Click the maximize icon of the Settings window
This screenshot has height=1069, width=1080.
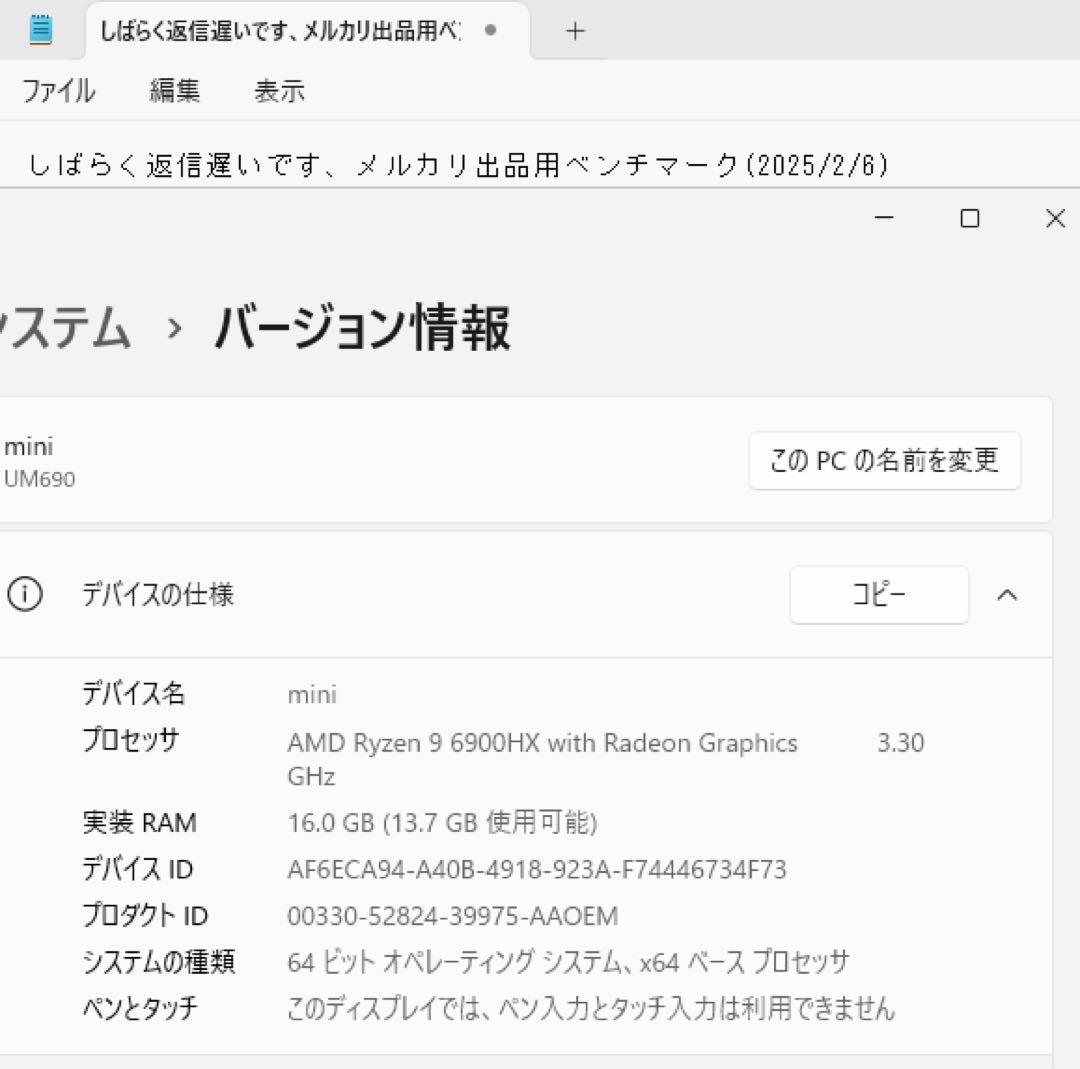(x=969, y=218)
